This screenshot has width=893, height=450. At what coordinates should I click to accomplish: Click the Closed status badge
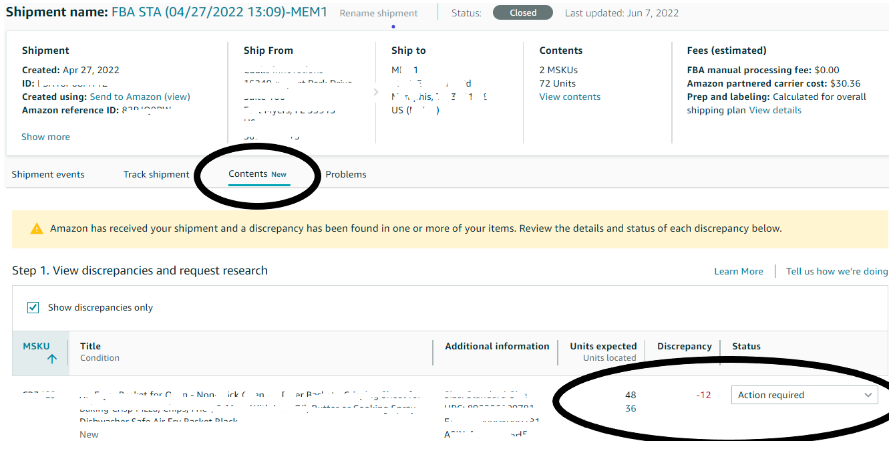pyautogui.click(x=523, y=13)
